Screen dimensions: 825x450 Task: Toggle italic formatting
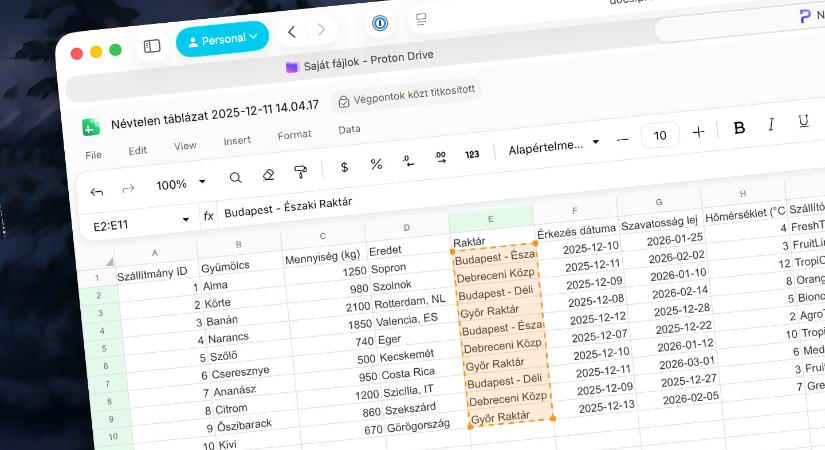click(x=771, y=124)
